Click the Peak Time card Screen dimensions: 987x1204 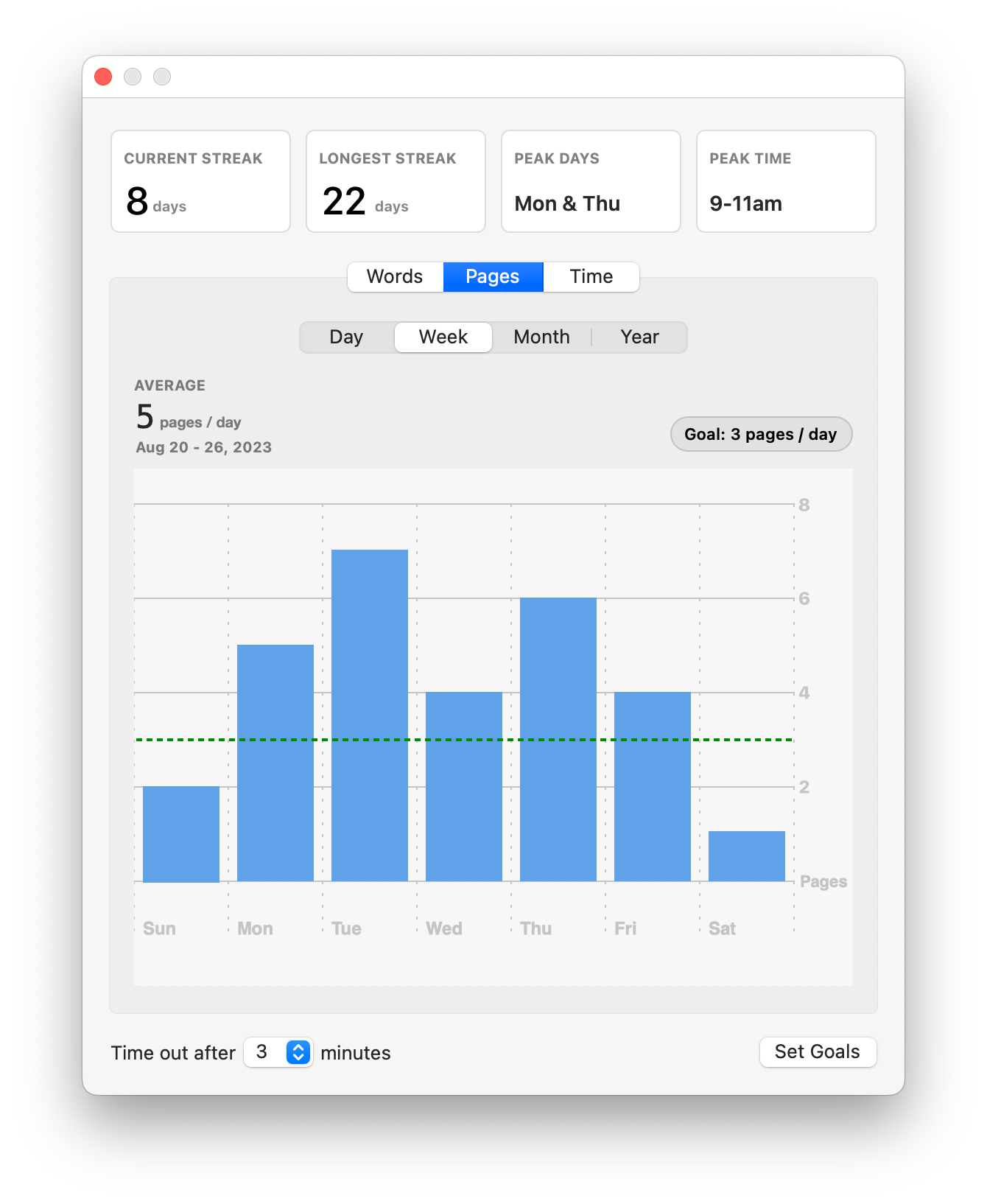(786, 181)
